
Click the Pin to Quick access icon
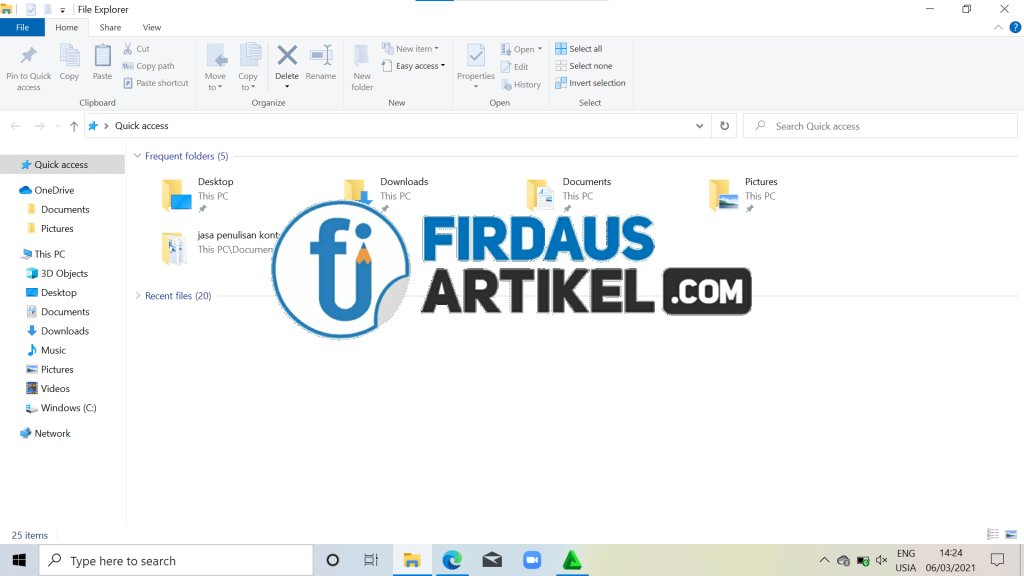click(x=29, y=56)
